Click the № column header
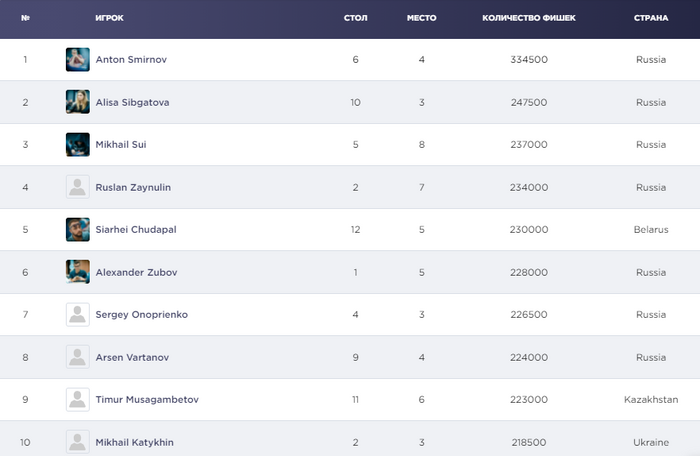 pyautogui.click(x=25, y=18)
